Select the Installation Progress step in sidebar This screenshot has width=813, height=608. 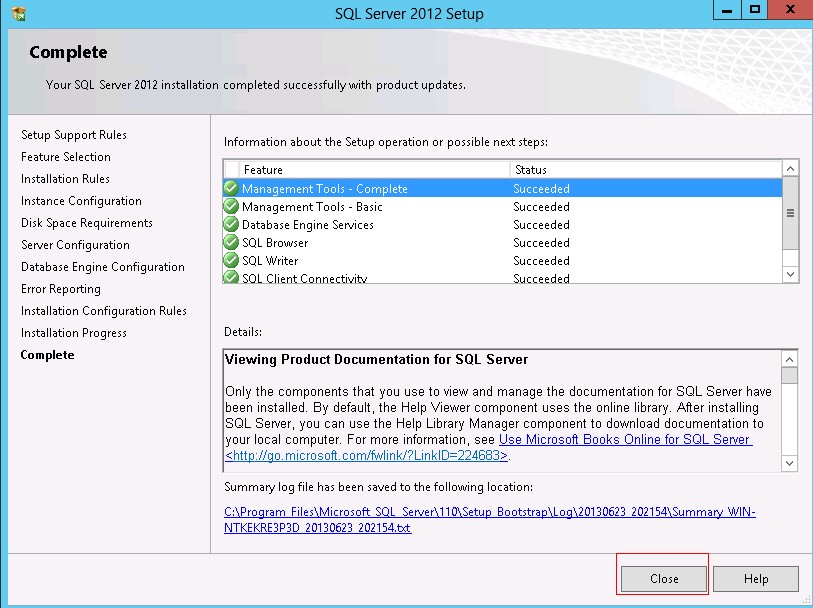[x=74, y=333]
